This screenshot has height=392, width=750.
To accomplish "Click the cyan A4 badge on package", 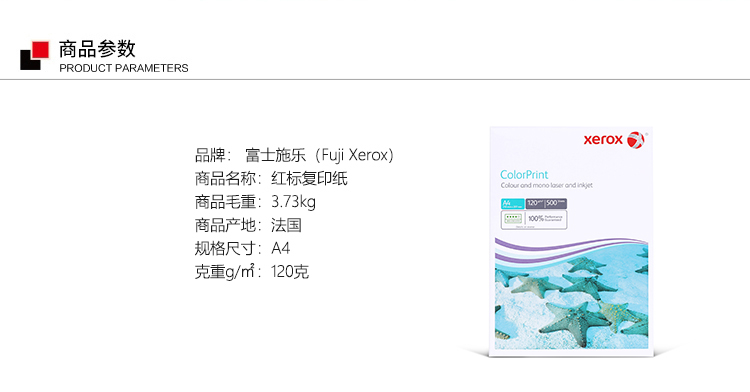I will click(513, 204).
